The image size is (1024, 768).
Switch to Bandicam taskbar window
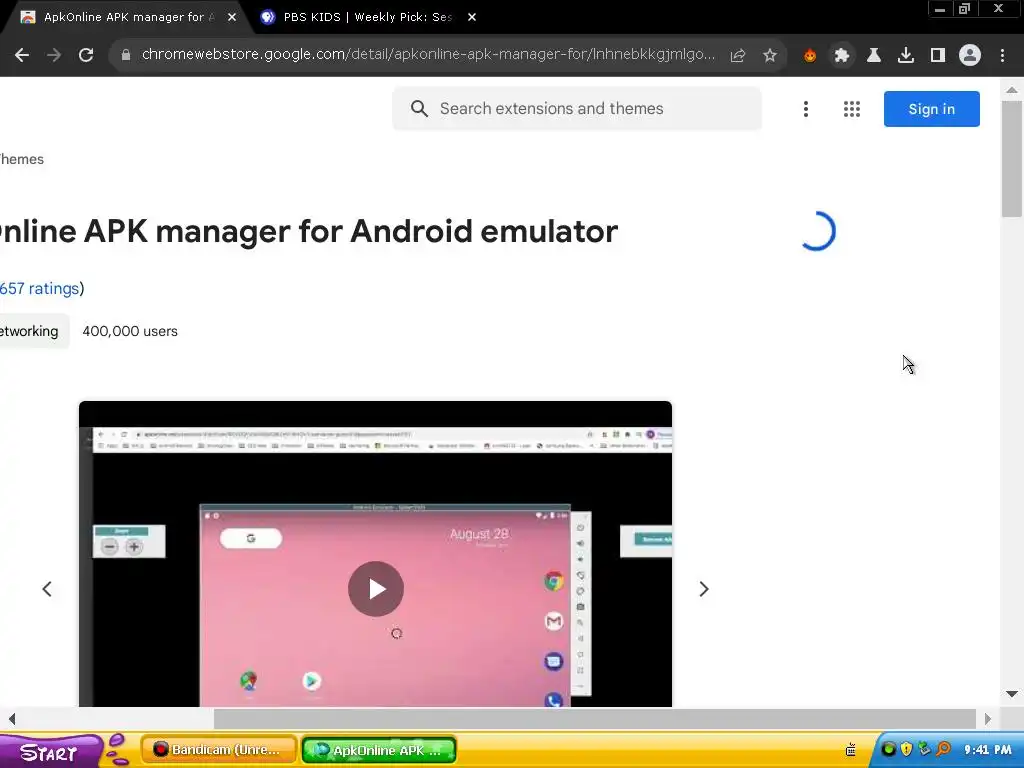[219, 750]
